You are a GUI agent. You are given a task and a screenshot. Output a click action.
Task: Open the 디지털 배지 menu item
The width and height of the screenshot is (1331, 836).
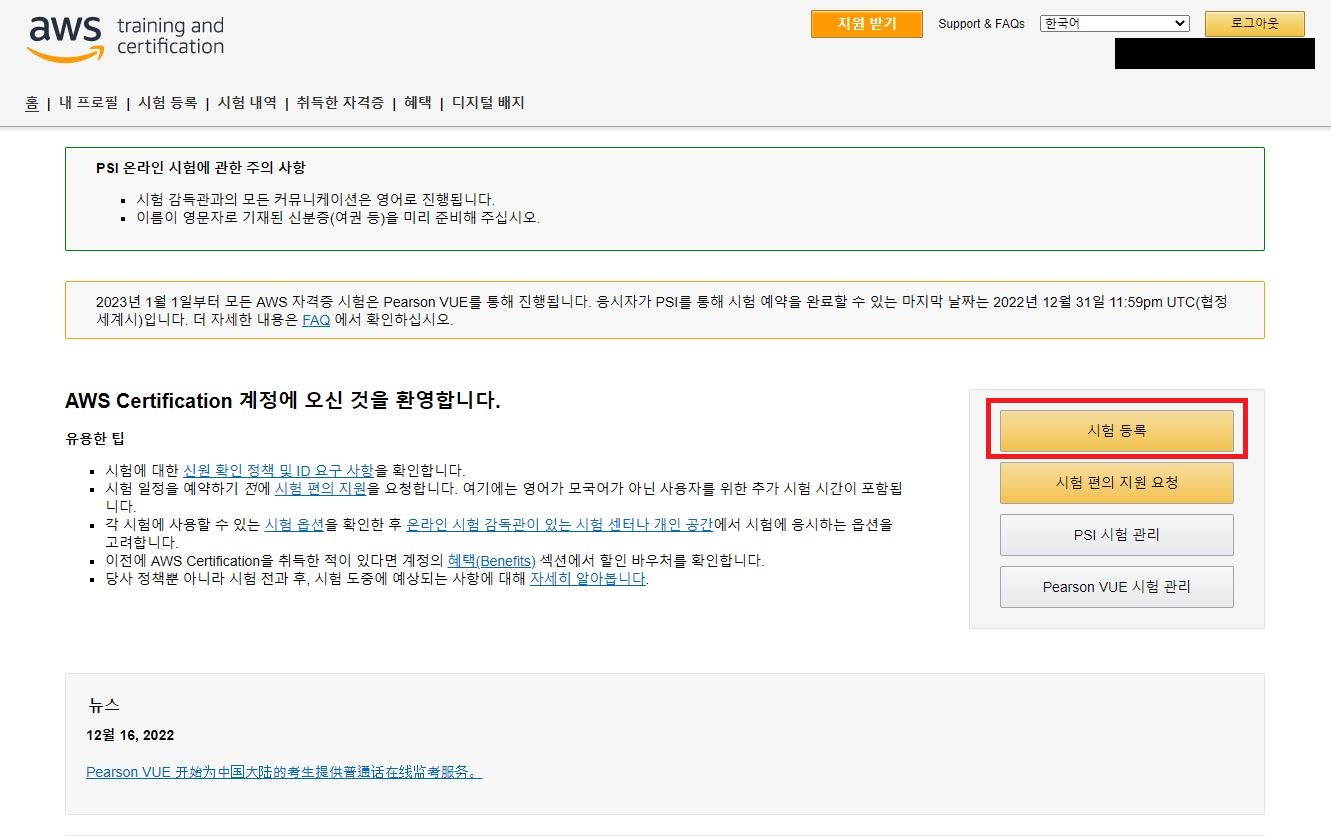(x=488, y=103)
